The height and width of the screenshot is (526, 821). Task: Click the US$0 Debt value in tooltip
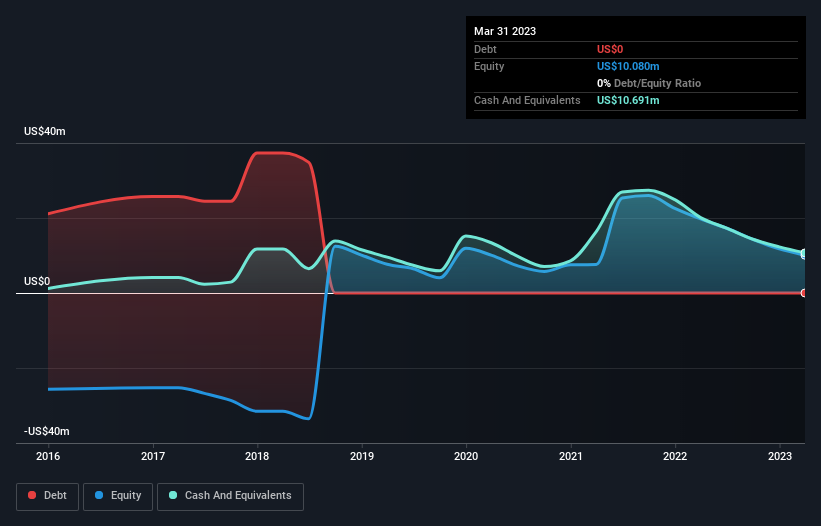pyautogui.click(x=610, y=49)
